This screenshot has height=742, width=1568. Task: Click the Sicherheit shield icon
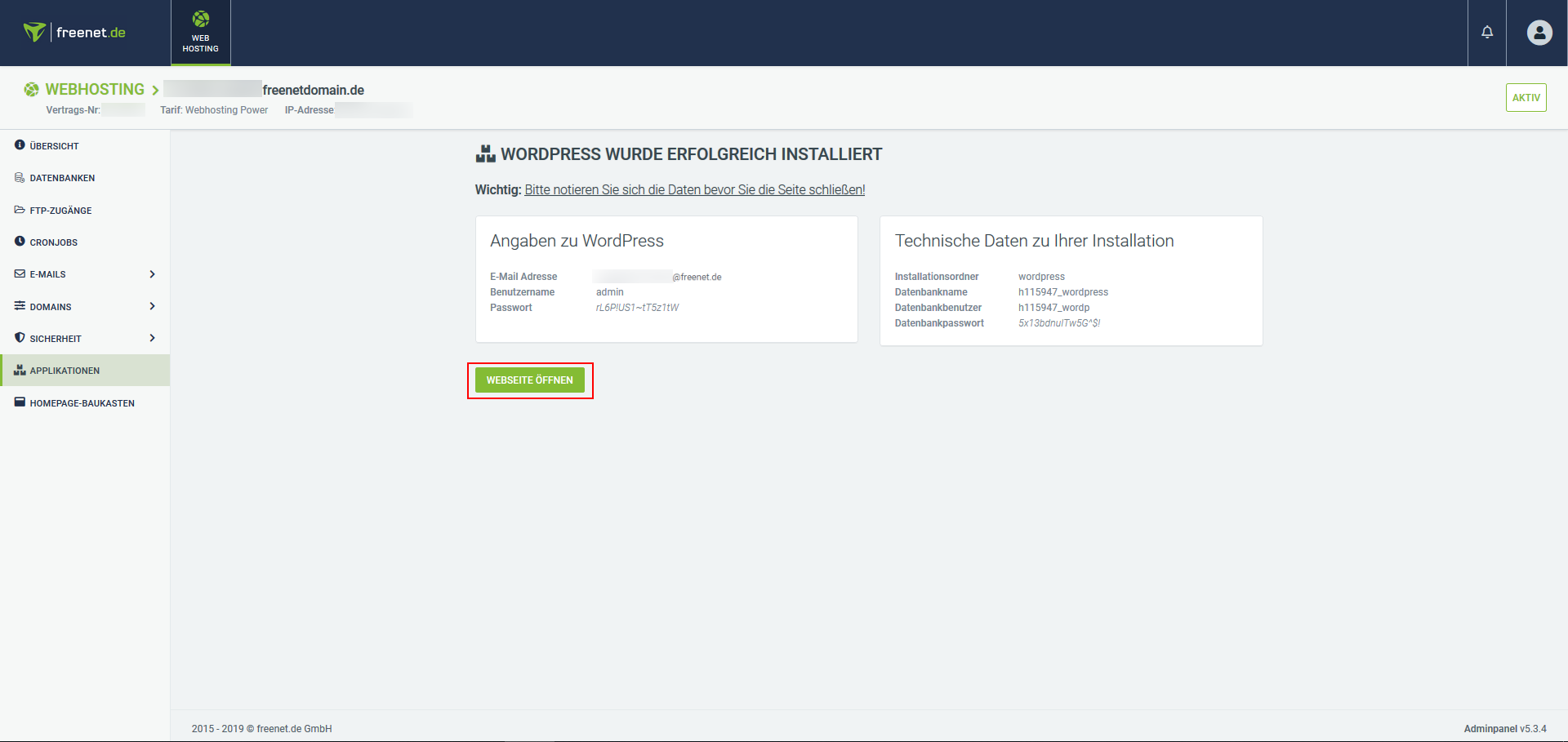pos(20,337)
